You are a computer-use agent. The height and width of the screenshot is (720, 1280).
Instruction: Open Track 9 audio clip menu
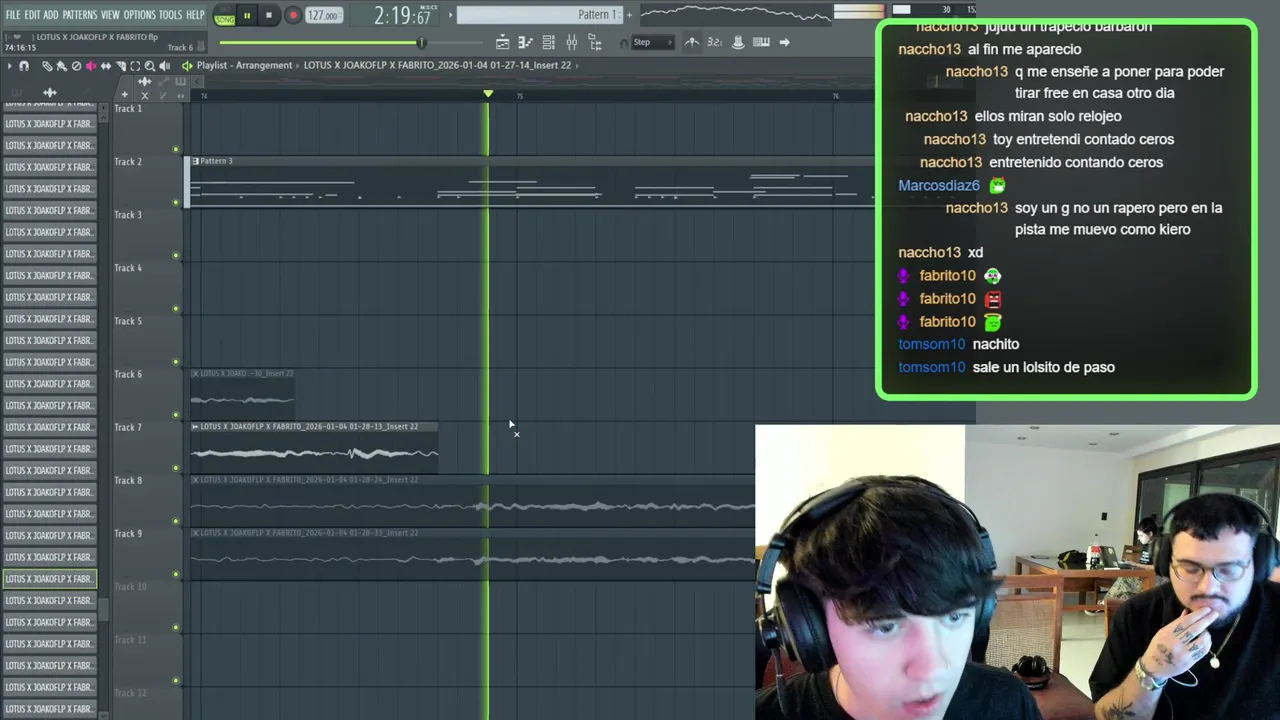[x=195, y=532]
